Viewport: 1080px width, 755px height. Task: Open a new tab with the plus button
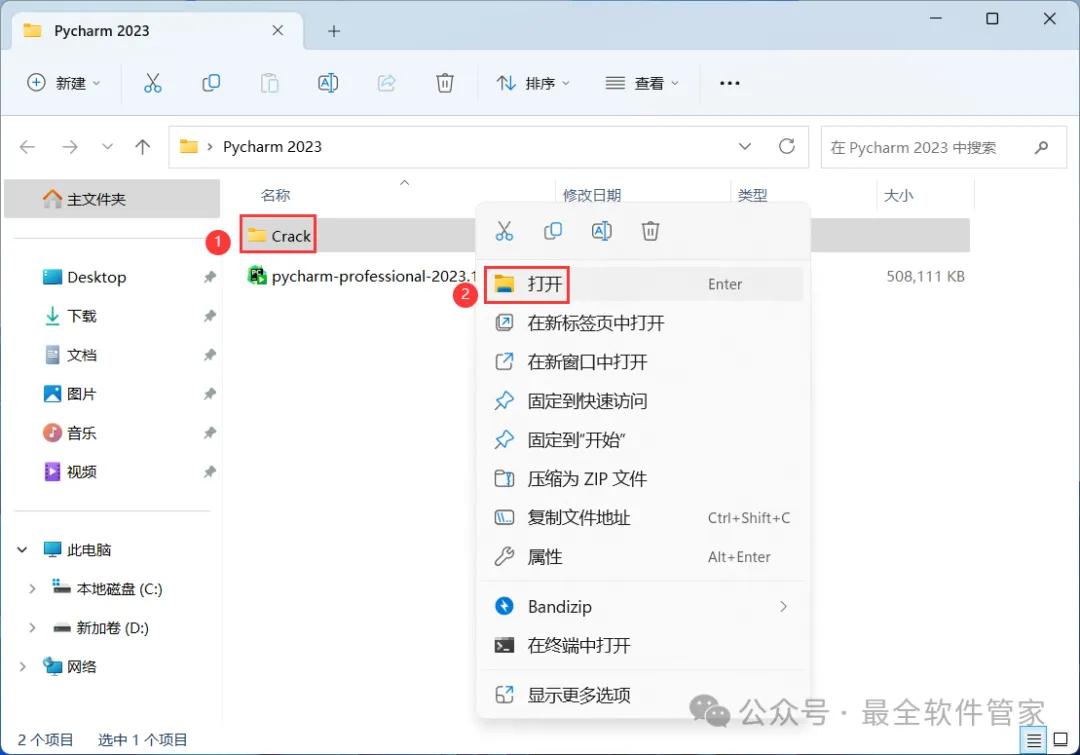[x=334, y=31]
